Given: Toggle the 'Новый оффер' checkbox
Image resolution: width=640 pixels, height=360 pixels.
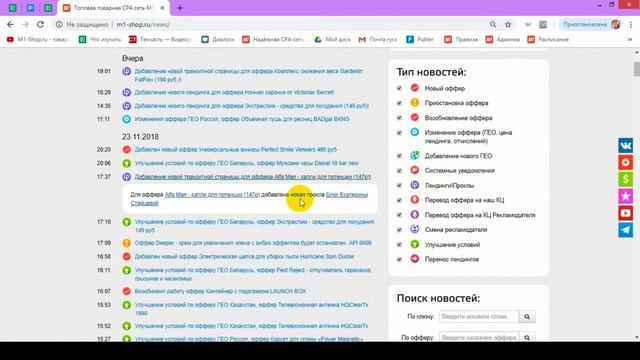Looking at the screenshot, I should (x=399, y=88).
